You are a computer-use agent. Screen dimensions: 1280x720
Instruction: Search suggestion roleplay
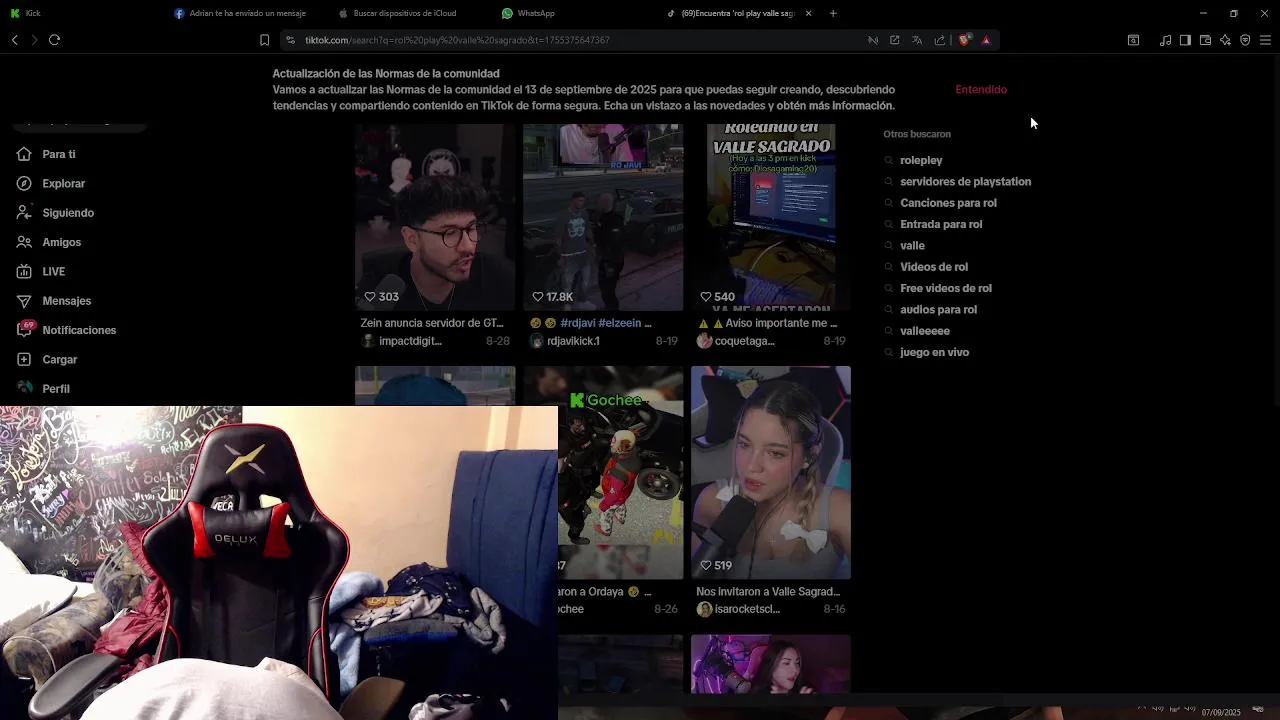[x=921, y=160]
